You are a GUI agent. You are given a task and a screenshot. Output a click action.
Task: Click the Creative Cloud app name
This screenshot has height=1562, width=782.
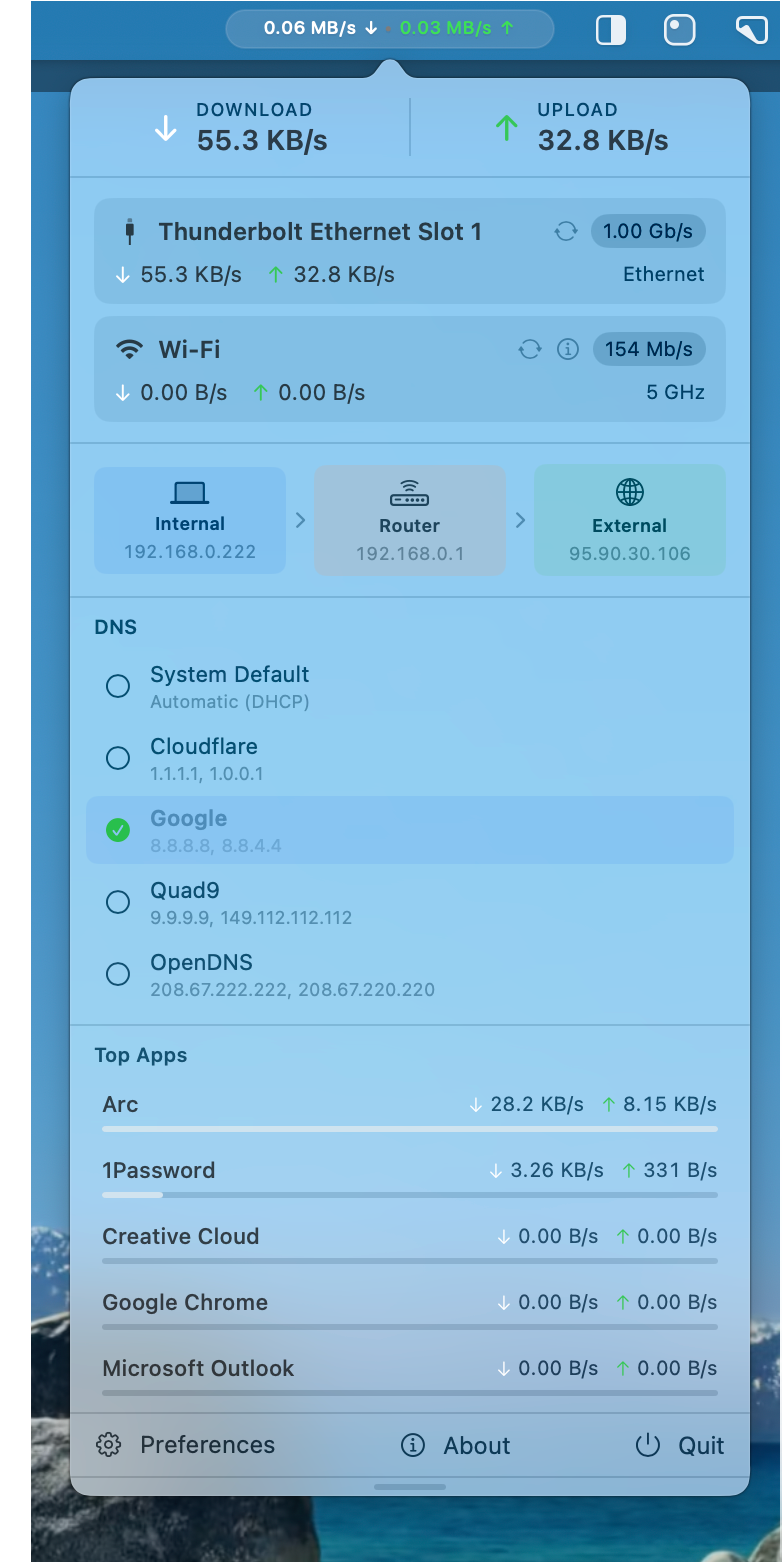pyautogui.click(x=181, y=1236)
